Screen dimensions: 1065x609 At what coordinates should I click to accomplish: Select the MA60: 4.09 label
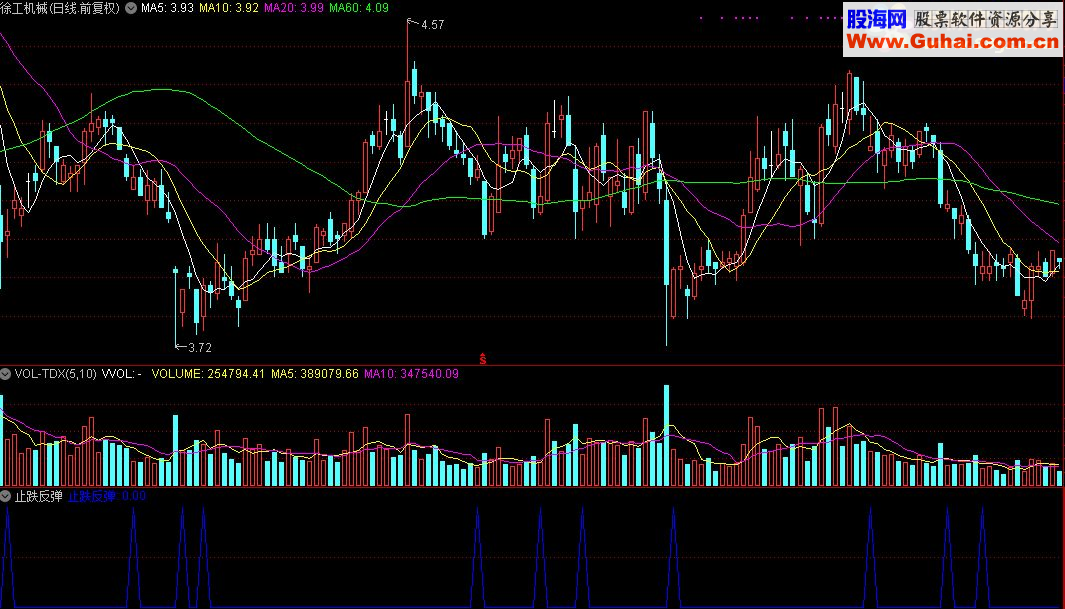[x=359, y=8]
